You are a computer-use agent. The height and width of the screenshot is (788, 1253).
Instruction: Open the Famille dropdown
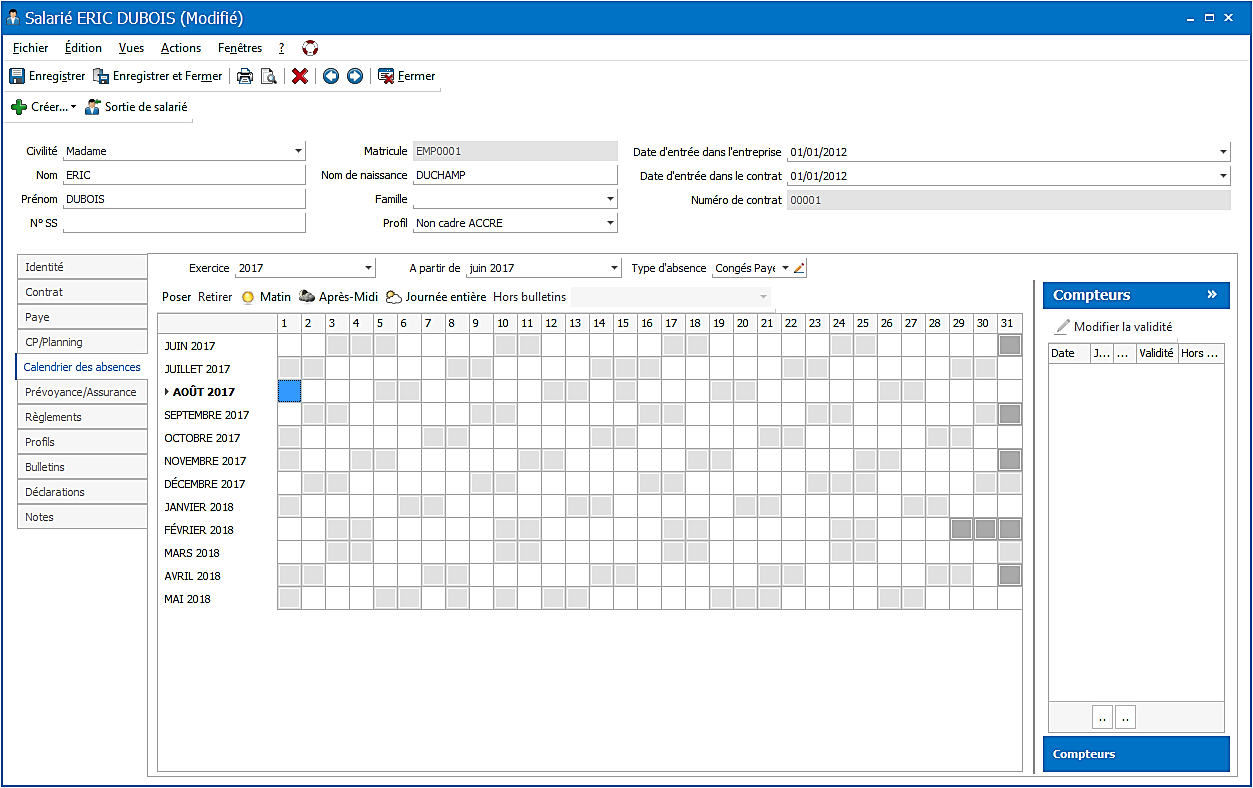point(610,199)
